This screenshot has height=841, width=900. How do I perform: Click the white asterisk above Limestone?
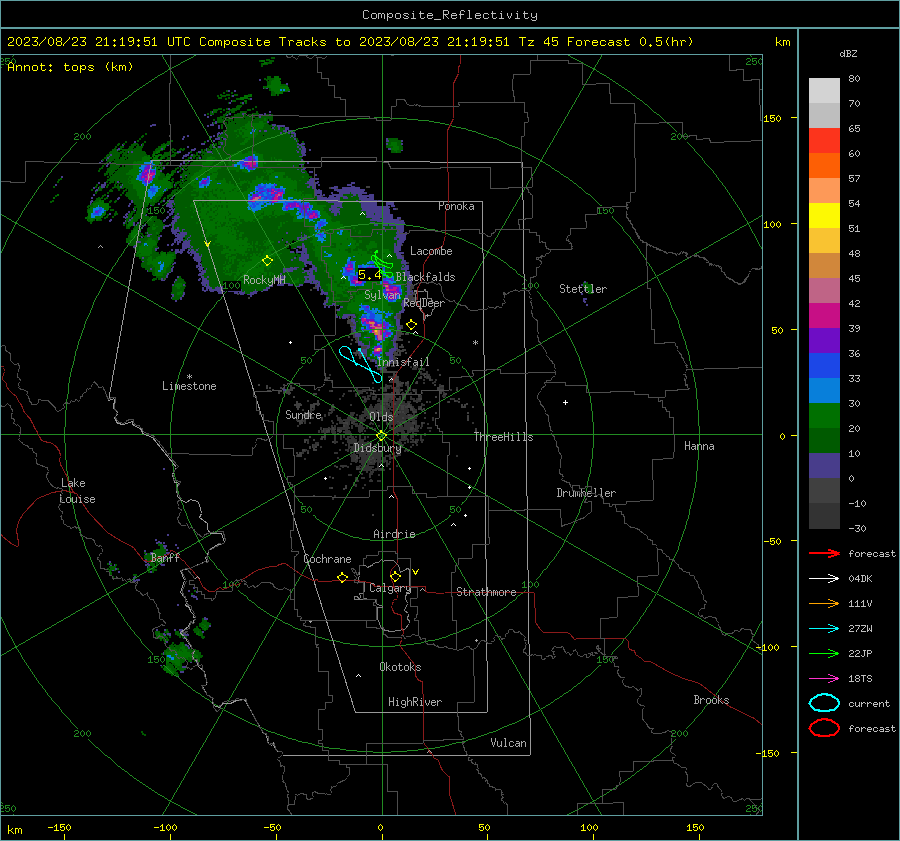tap(189, 377)
